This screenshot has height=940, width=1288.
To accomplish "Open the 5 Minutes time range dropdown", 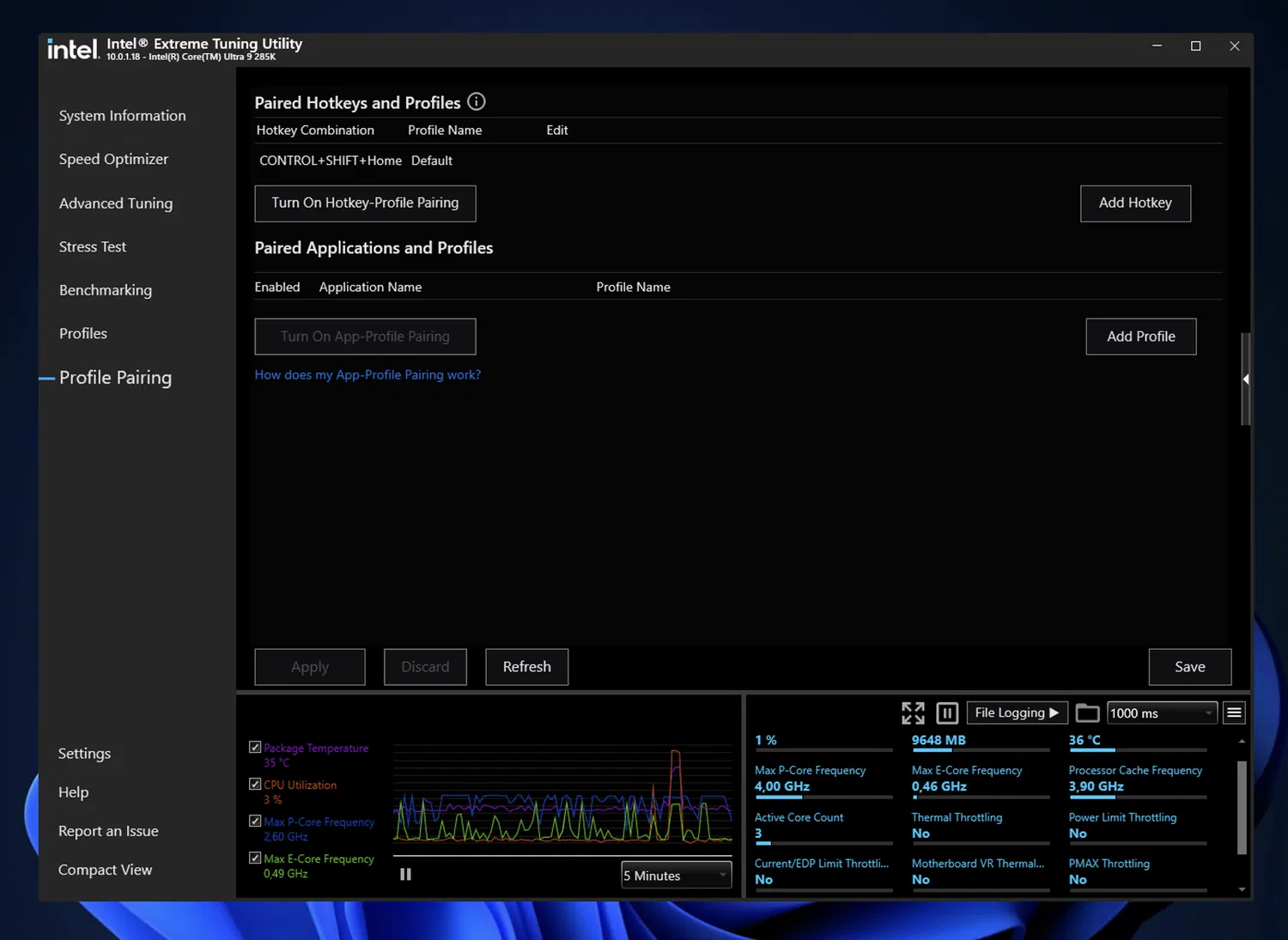I will [x=676, y=876].
